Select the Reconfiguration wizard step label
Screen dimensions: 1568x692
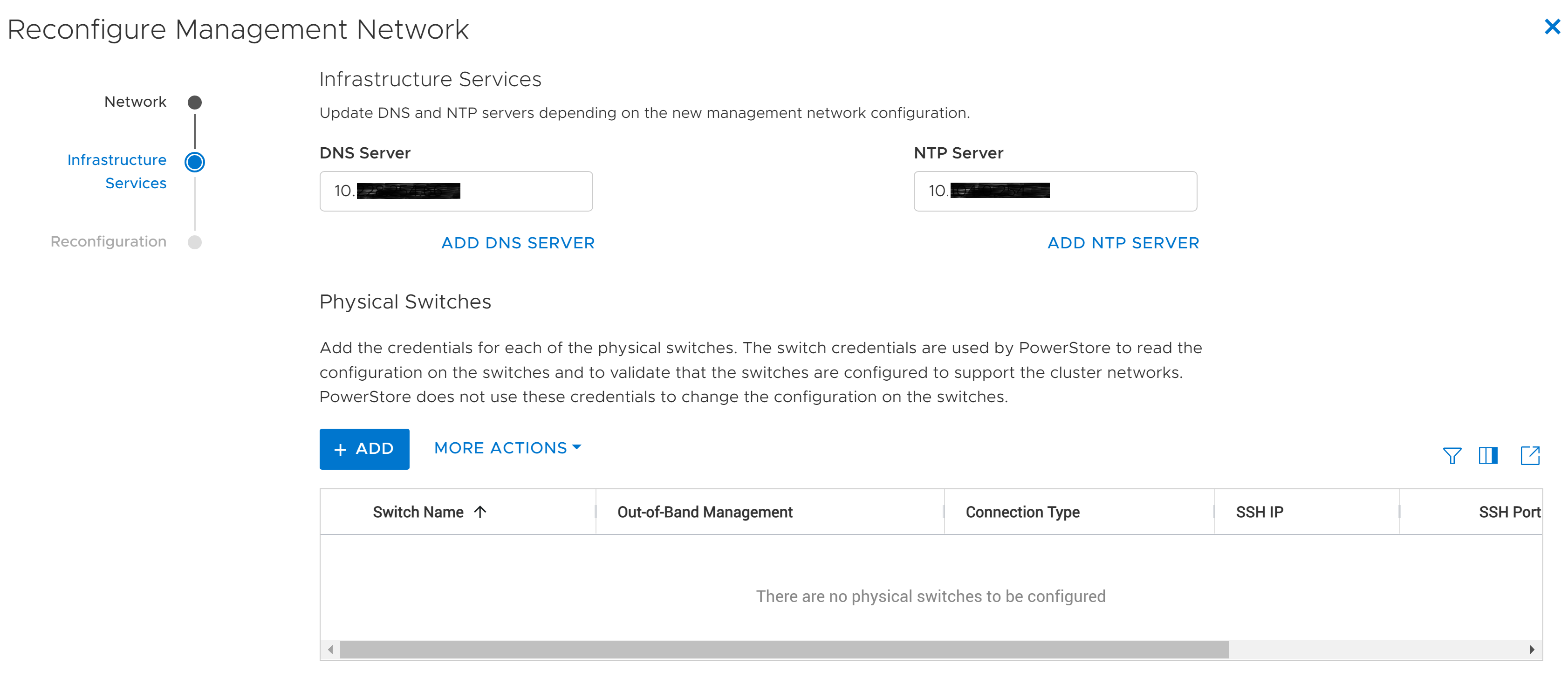point(109,242)
